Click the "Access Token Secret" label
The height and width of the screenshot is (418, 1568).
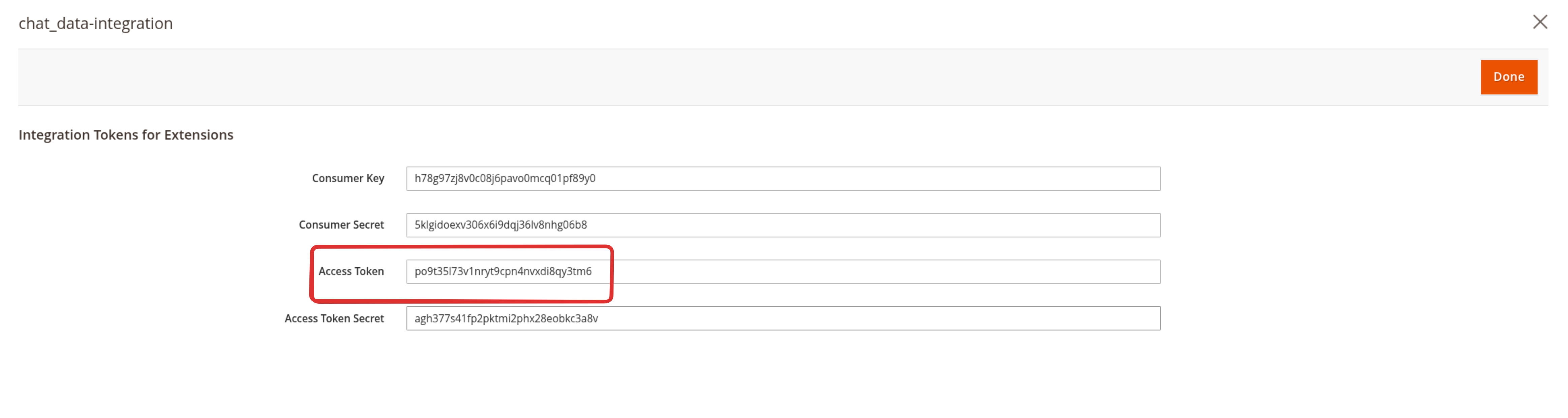[334, 319]
